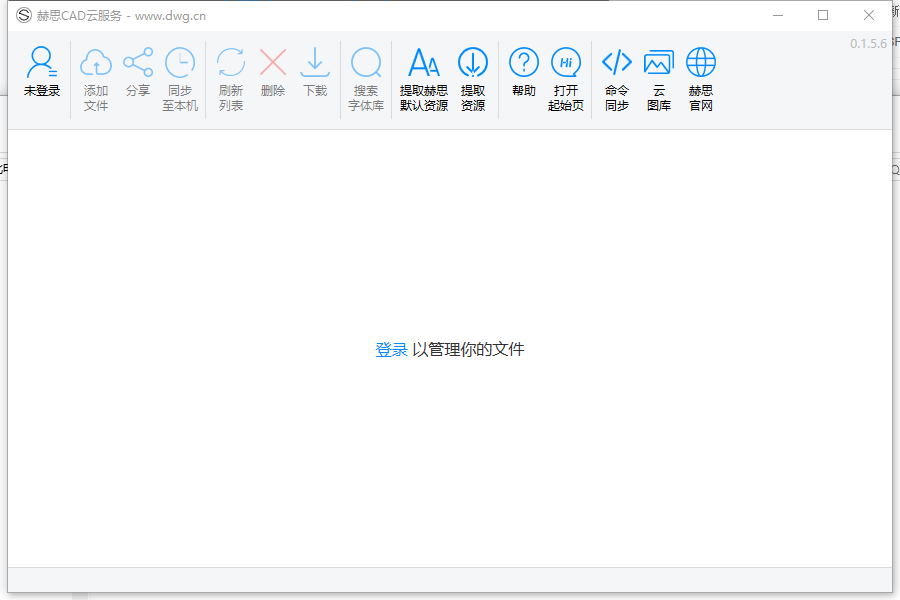Open 搜索字体库 font library search
Image resolution: width=900 pixels, height=600 pixels.
pyautogui.click(x=366, y=64)
